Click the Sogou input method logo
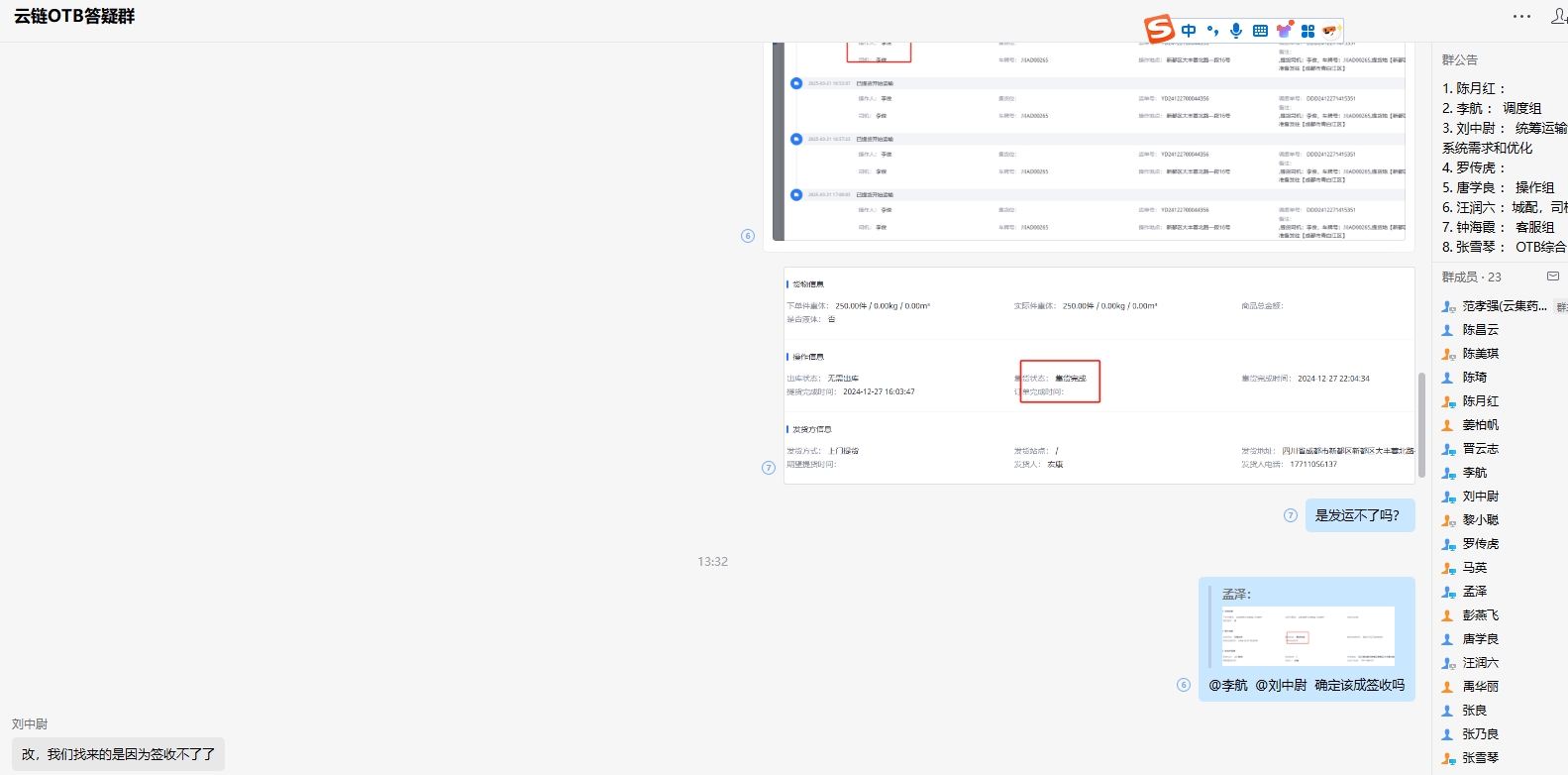1568x775 pixels. [x=1159, y=30]
